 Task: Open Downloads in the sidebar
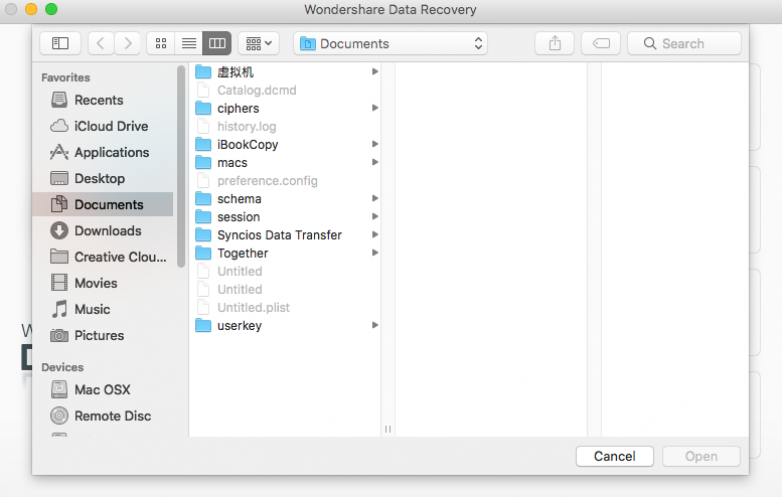(105, 231)
